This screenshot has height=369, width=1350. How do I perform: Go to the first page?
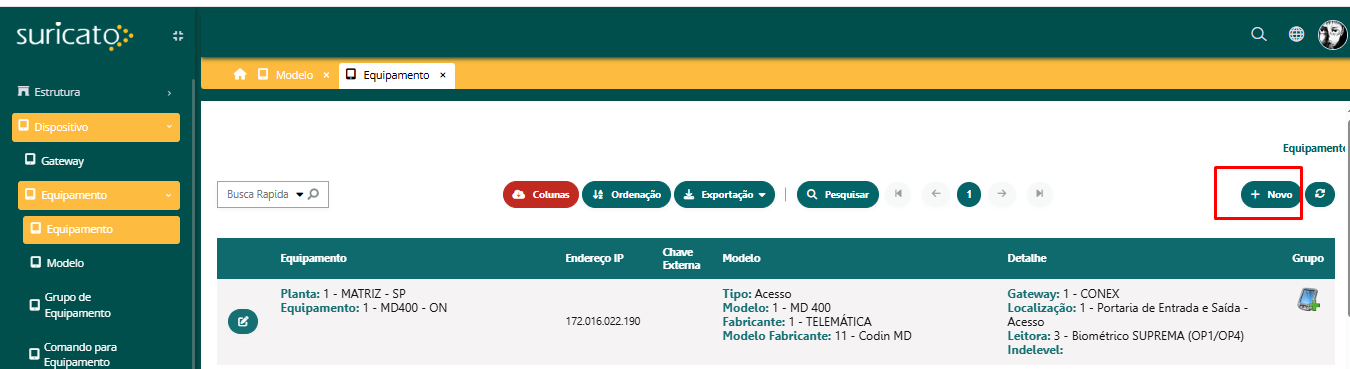click(897, 194)
